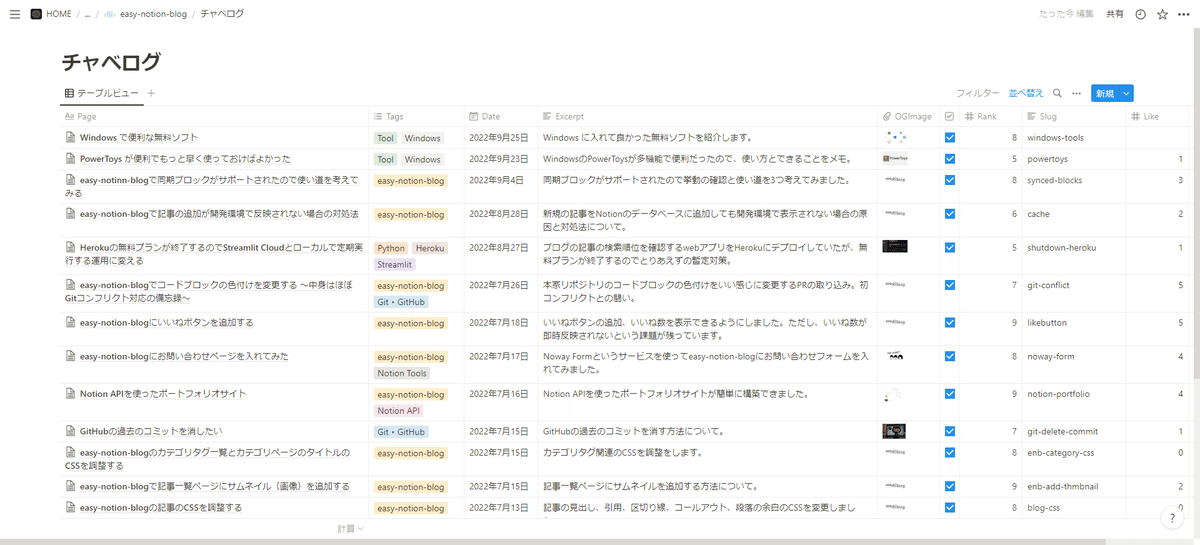Add a new view with plus icon
The width and height of the screenshot is (1200, 545).
pyautogui.click(x=151, y=93)
